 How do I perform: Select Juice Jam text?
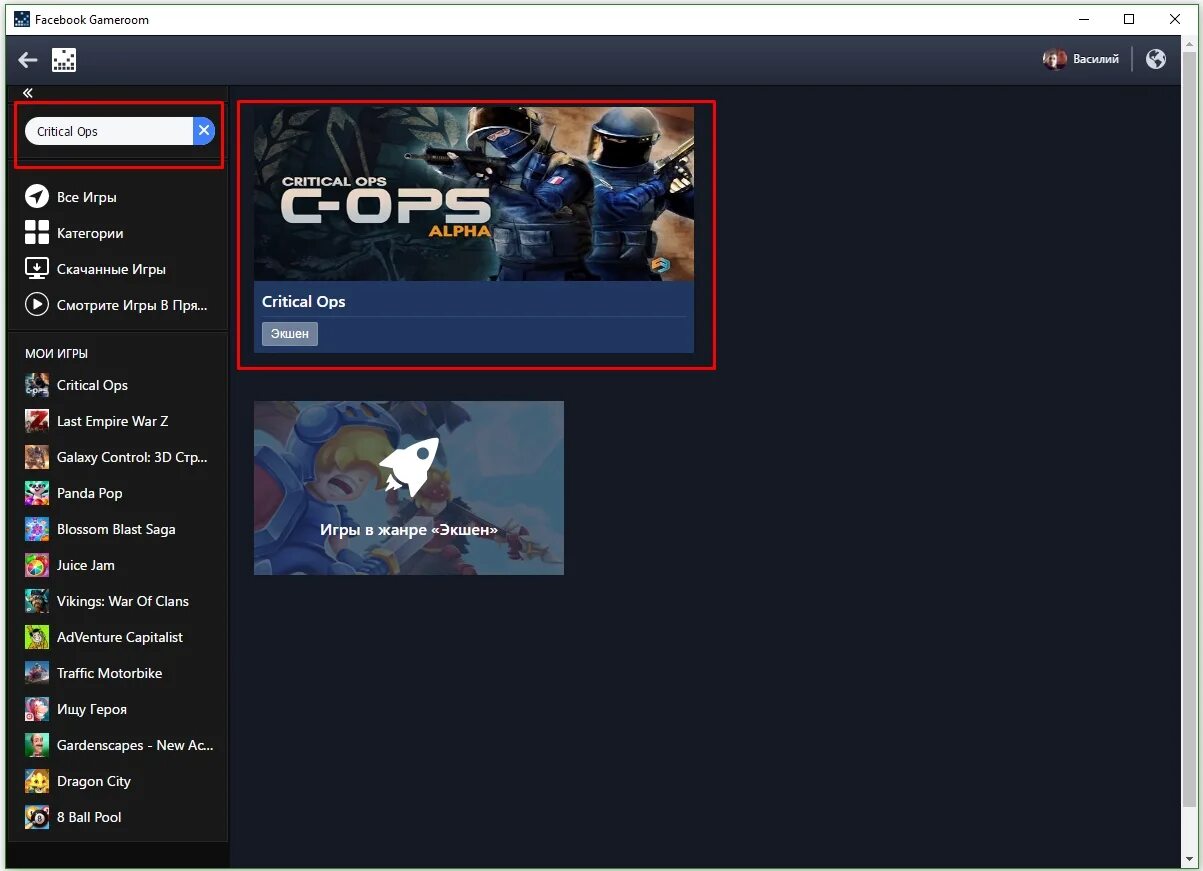pos(86,565)
